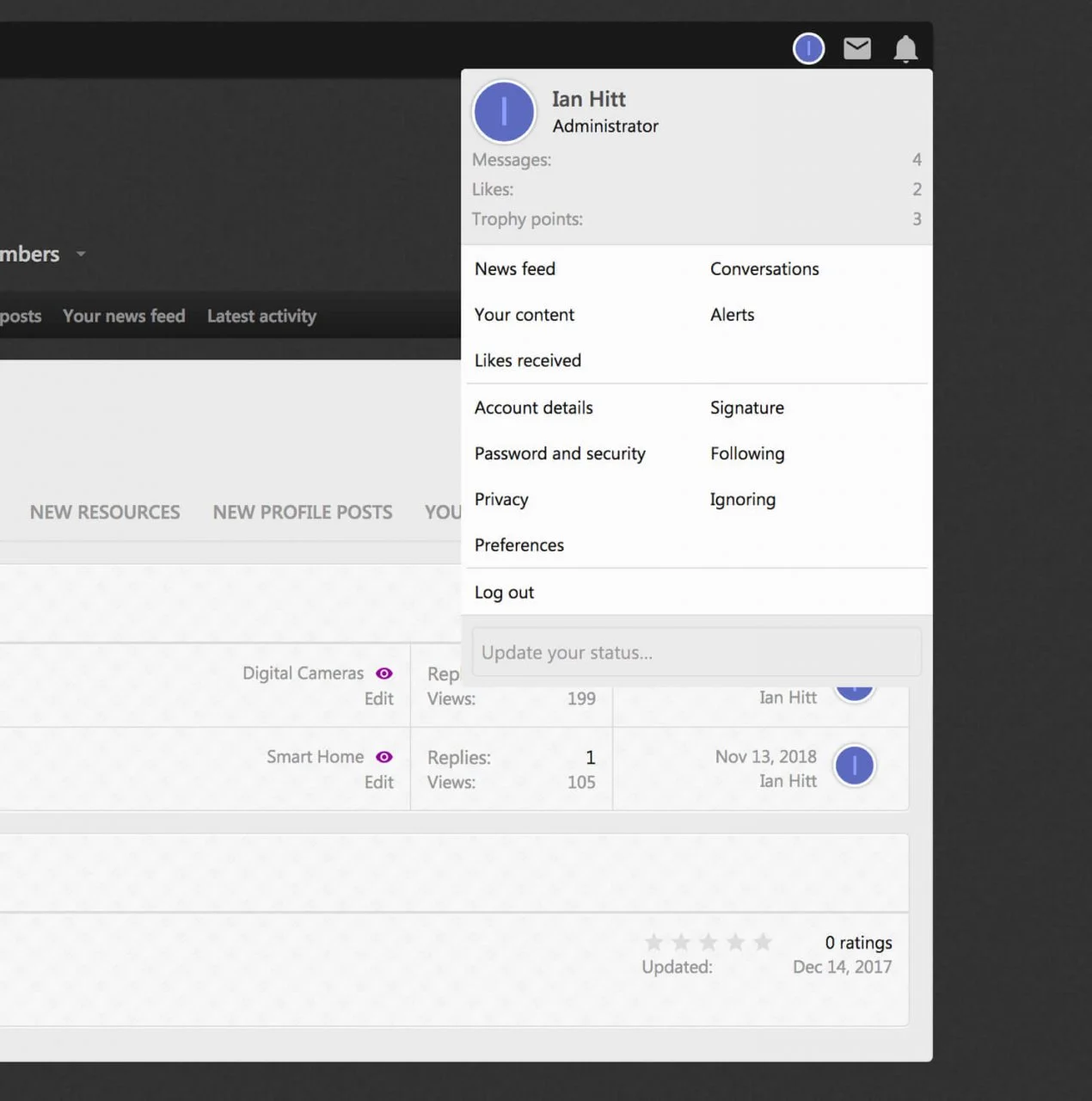This screenshot has height=1101, width=1092.
Task: Open the Your news feed link
Action: 124,317
